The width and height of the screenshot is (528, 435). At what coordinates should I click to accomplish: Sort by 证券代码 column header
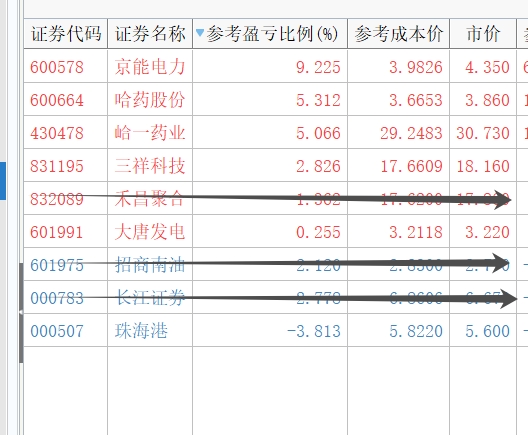[66, 34]
